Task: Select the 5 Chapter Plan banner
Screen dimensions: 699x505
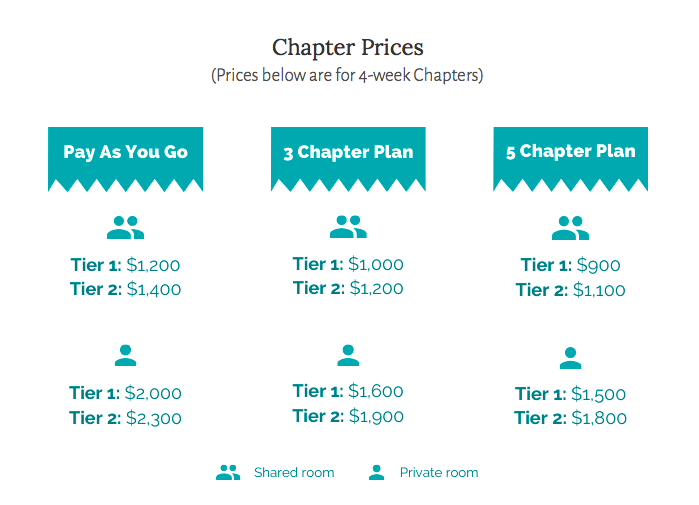Action: (x=571, y=159)
